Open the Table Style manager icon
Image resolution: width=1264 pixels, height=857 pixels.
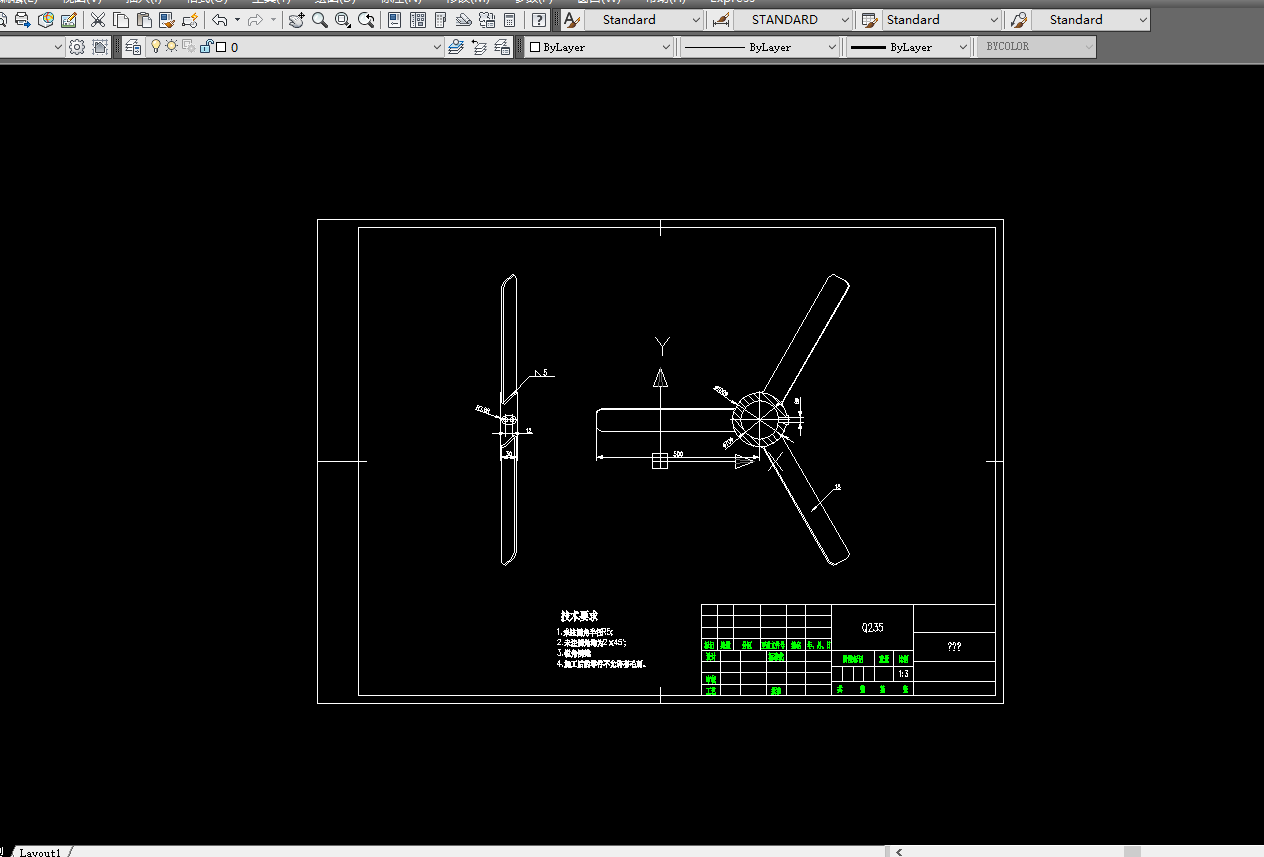[869, 20]
